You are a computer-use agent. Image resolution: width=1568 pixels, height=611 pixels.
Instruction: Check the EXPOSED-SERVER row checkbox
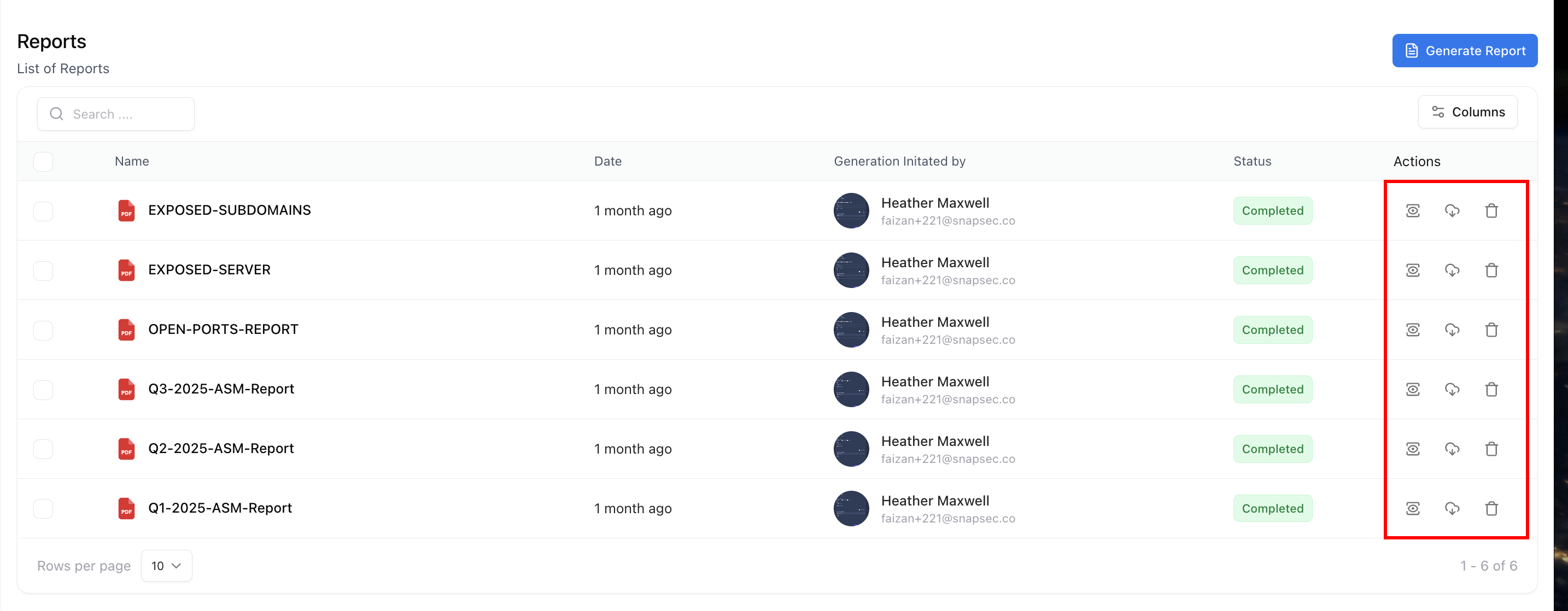tap(43, 270)
